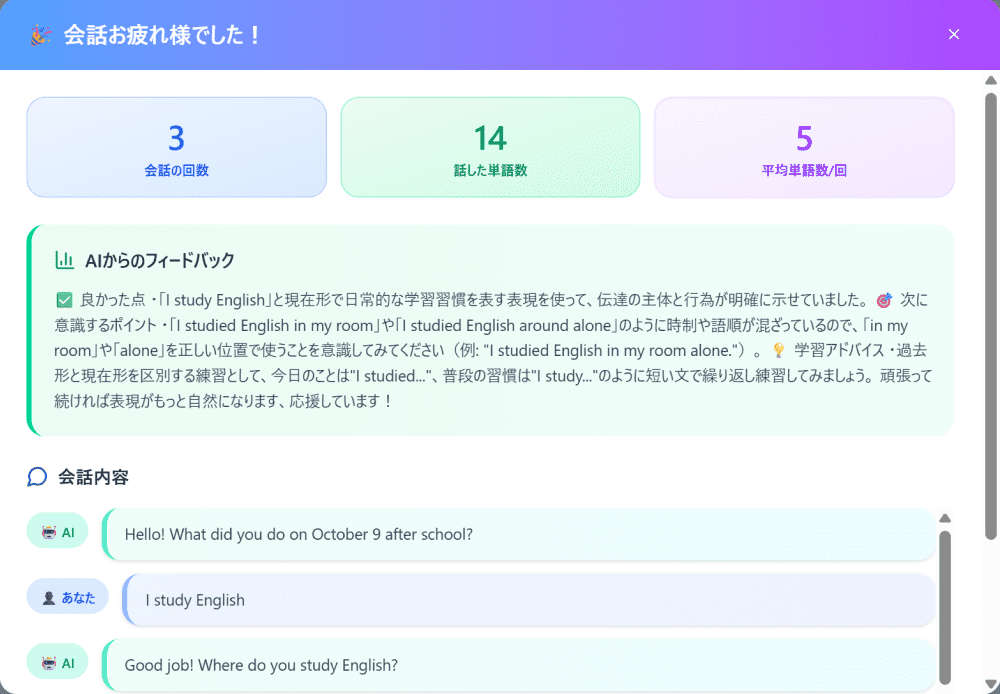Click the dialog scrollbar's up arrow

tap(991, 80)
